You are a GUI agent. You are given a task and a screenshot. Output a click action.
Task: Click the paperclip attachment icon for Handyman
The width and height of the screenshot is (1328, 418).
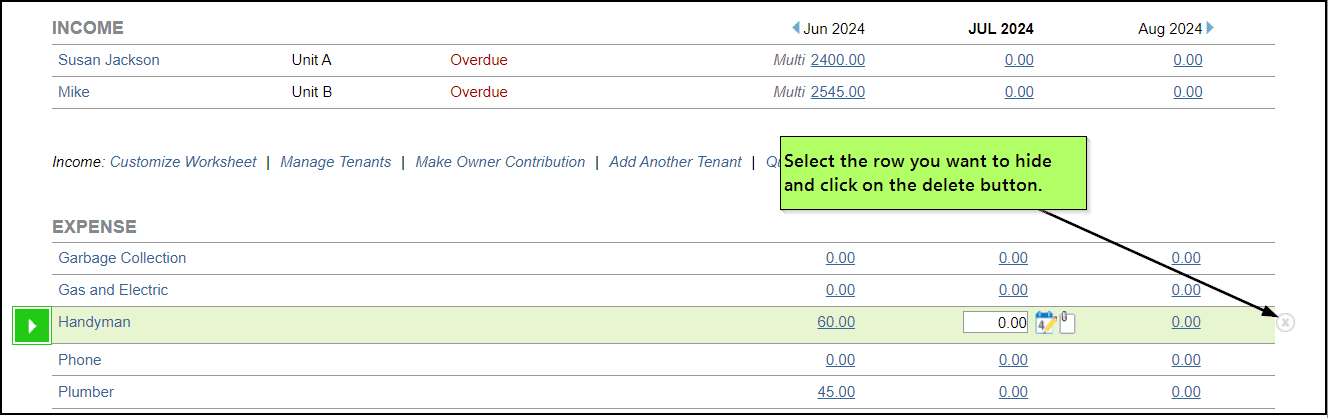(x=1067, y=322)
